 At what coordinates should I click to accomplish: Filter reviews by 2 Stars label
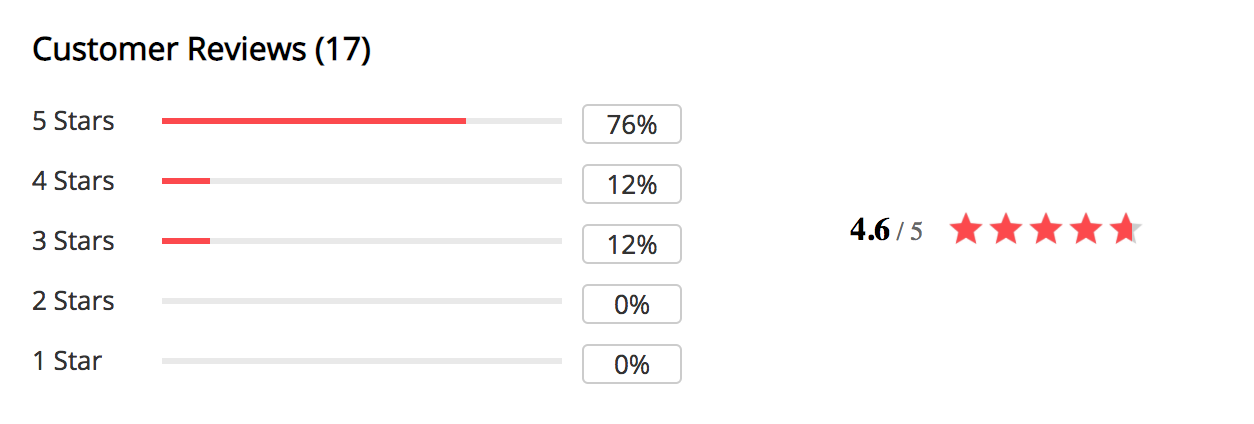(x=73, y=301)
